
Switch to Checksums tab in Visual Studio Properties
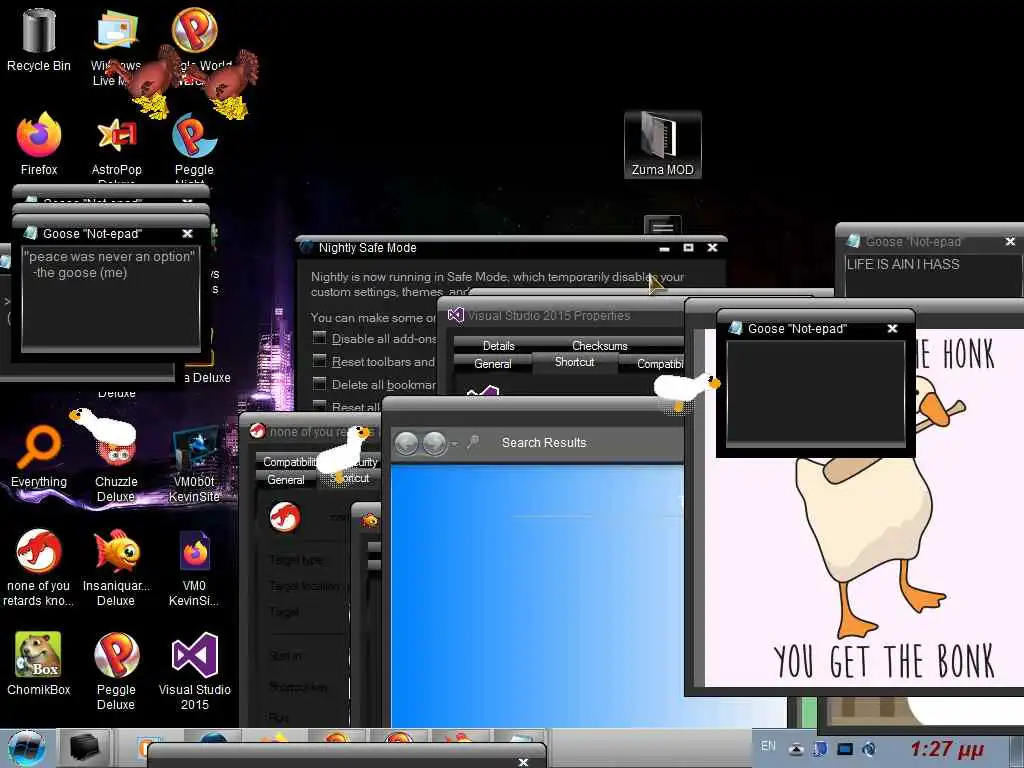pyautogui.click(x=600, y=345)
